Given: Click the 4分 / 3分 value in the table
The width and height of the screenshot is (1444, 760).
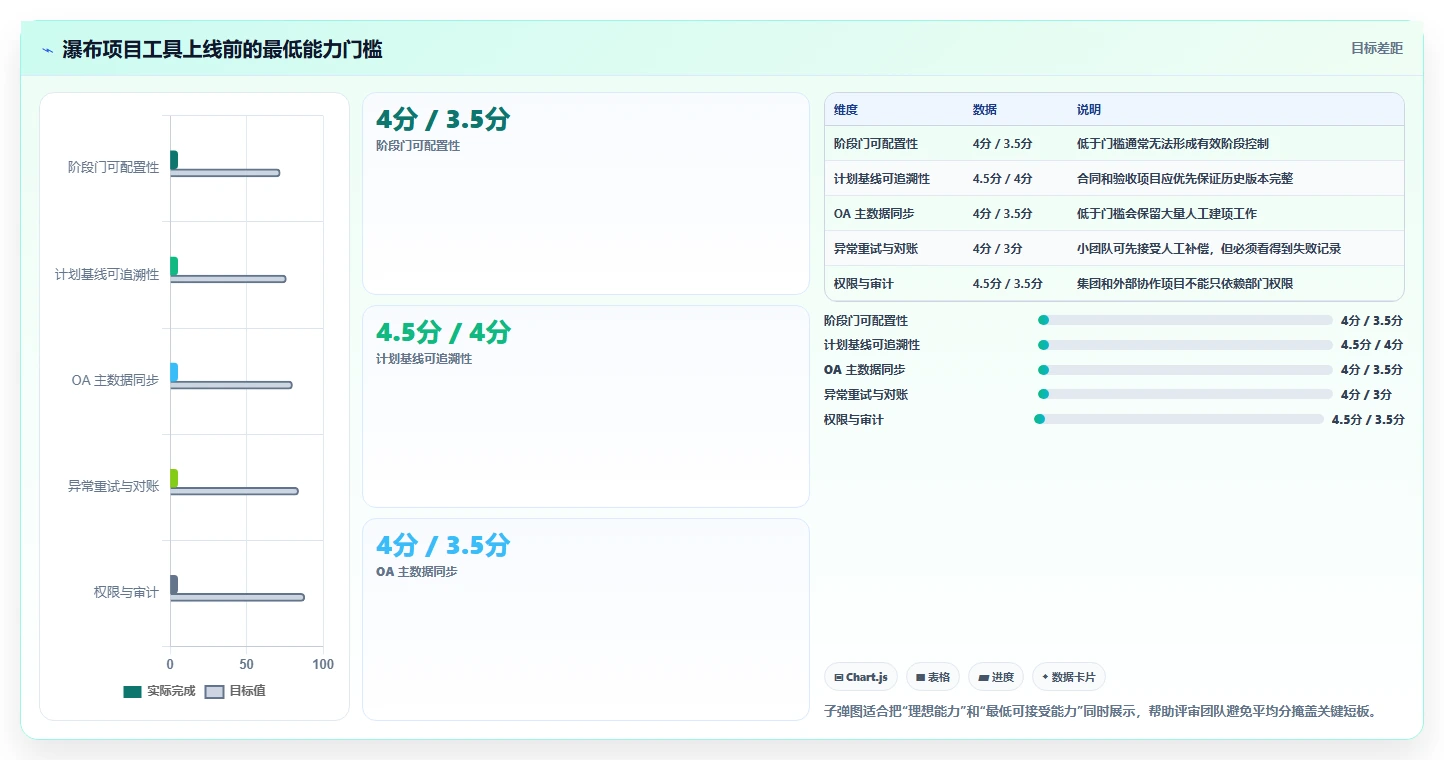Looking at the screenshot, I should tap(997, 249).
